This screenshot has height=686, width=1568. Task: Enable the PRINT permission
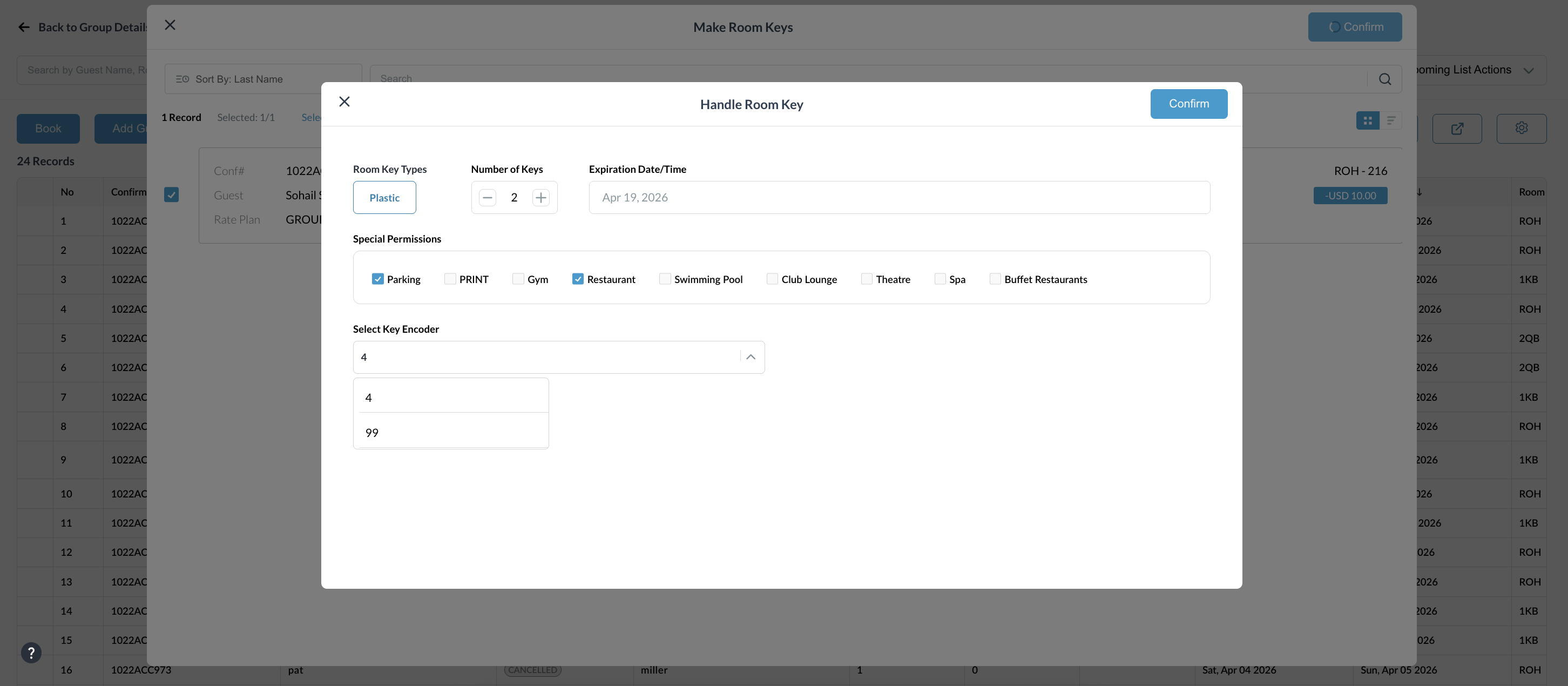coord(450,279)
